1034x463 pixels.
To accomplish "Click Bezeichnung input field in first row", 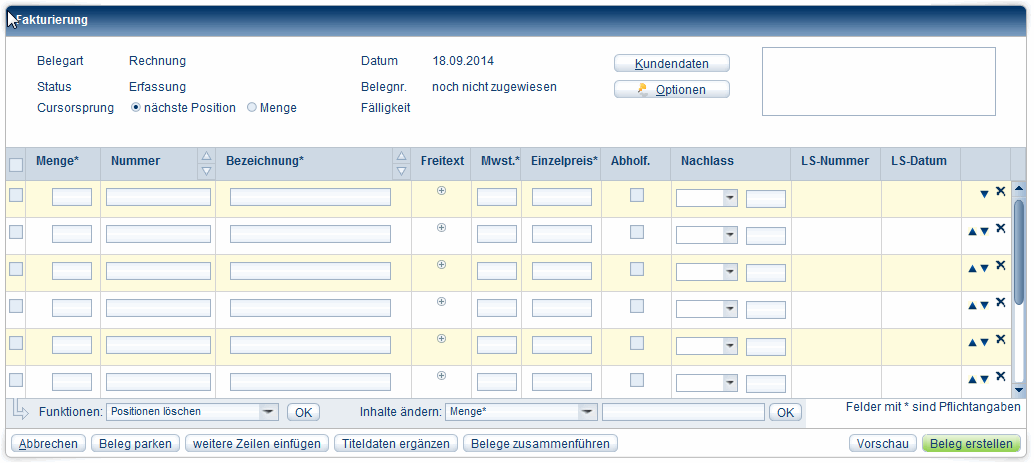I will tap(310, 198).
